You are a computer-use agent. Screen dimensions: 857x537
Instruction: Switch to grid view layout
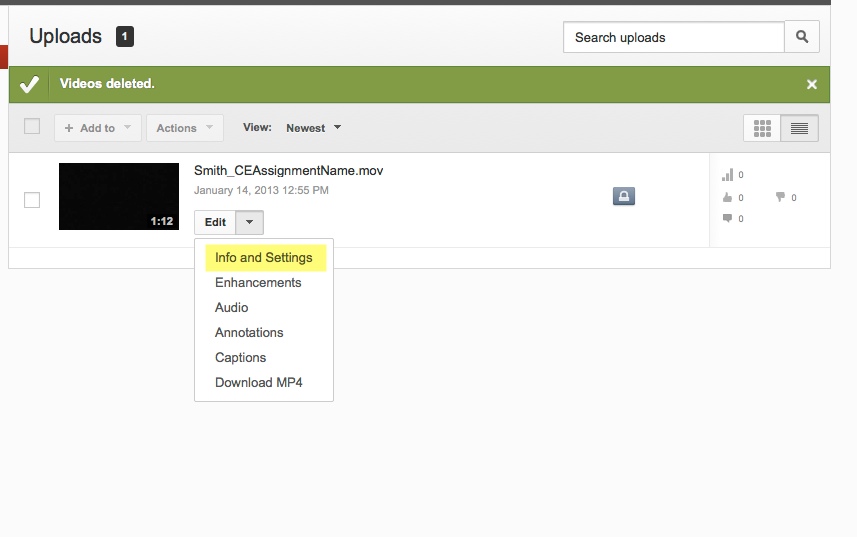click(762, 128)
